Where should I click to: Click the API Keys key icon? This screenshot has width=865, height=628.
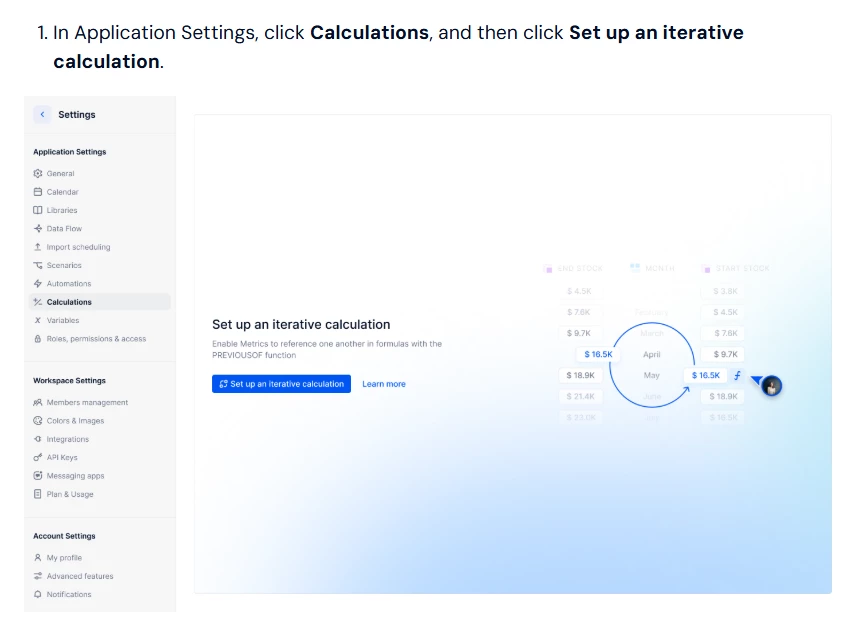click(38, 458)
